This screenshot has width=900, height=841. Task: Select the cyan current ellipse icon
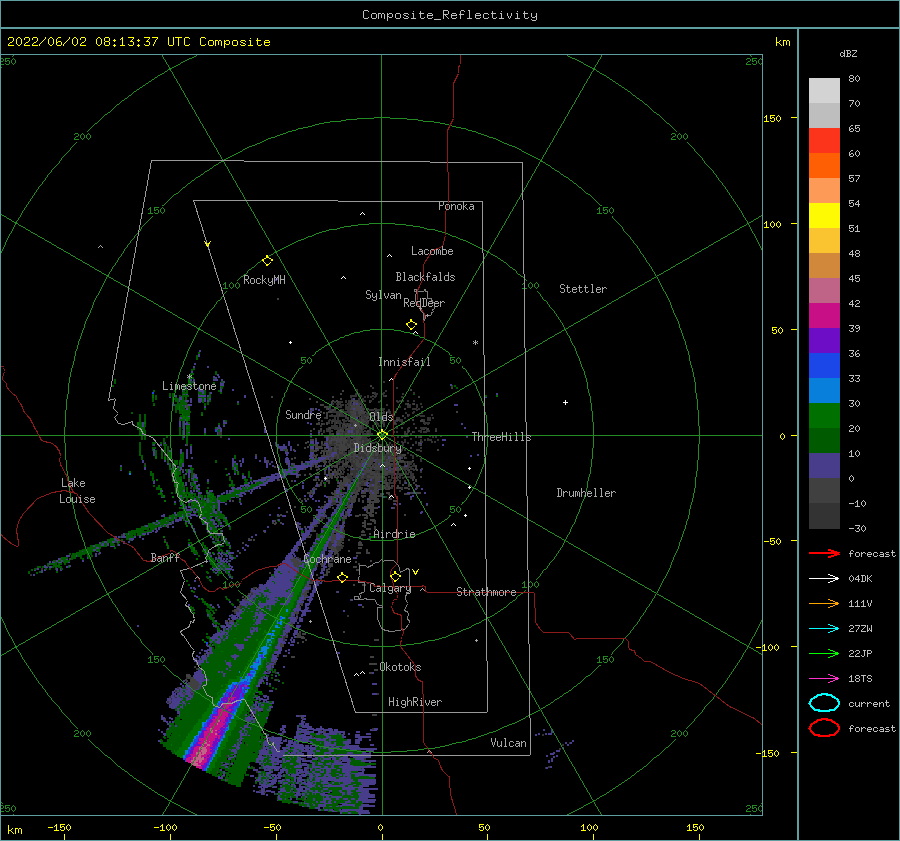coord(824,703)
